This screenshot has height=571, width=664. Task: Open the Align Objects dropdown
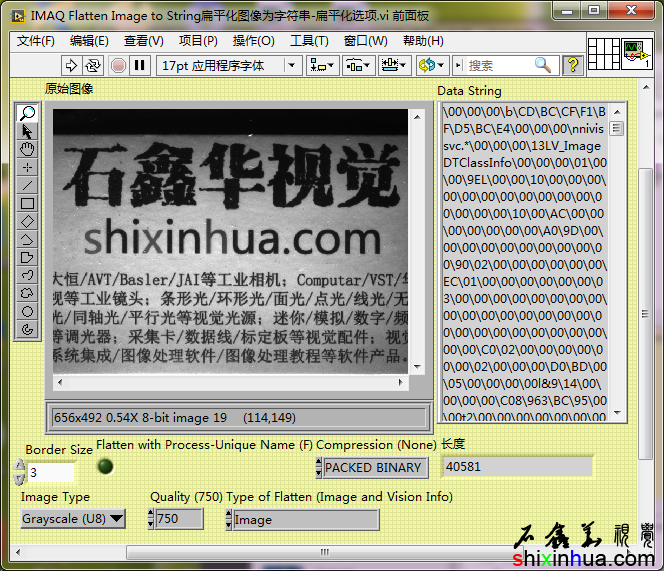[x=322, y=65]
